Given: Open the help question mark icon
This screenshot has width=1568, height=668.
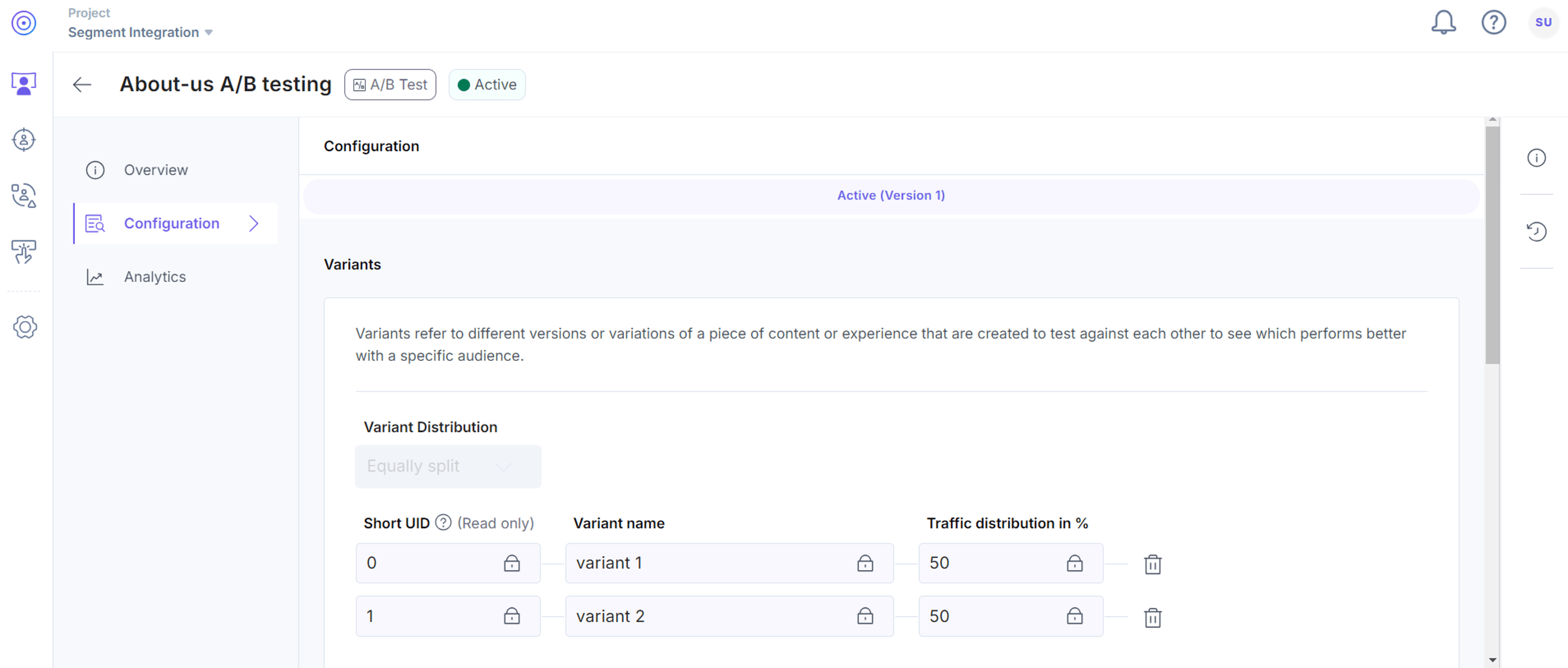Looking at the screenshot, I should pyautogui.click(x=1494, y=22).
